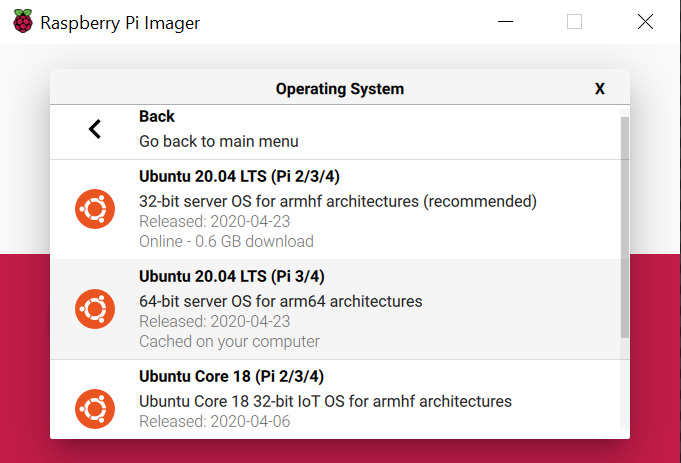Click Ubuntu logo for 20.04 LTS 64-bit
The width and height of the screenshot is (681, 463).
[95, 309]
